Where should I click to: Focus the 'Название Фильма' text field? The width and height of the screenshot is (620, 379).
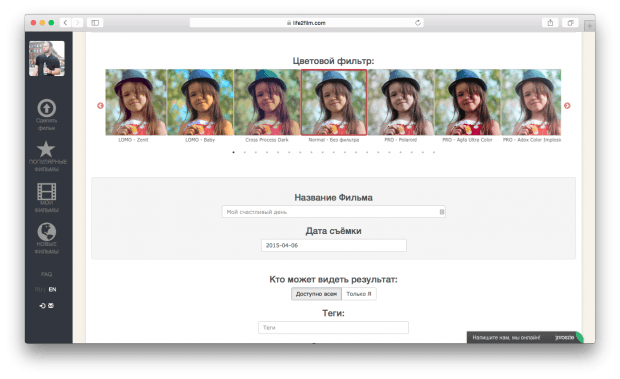(x=334, y=212)
